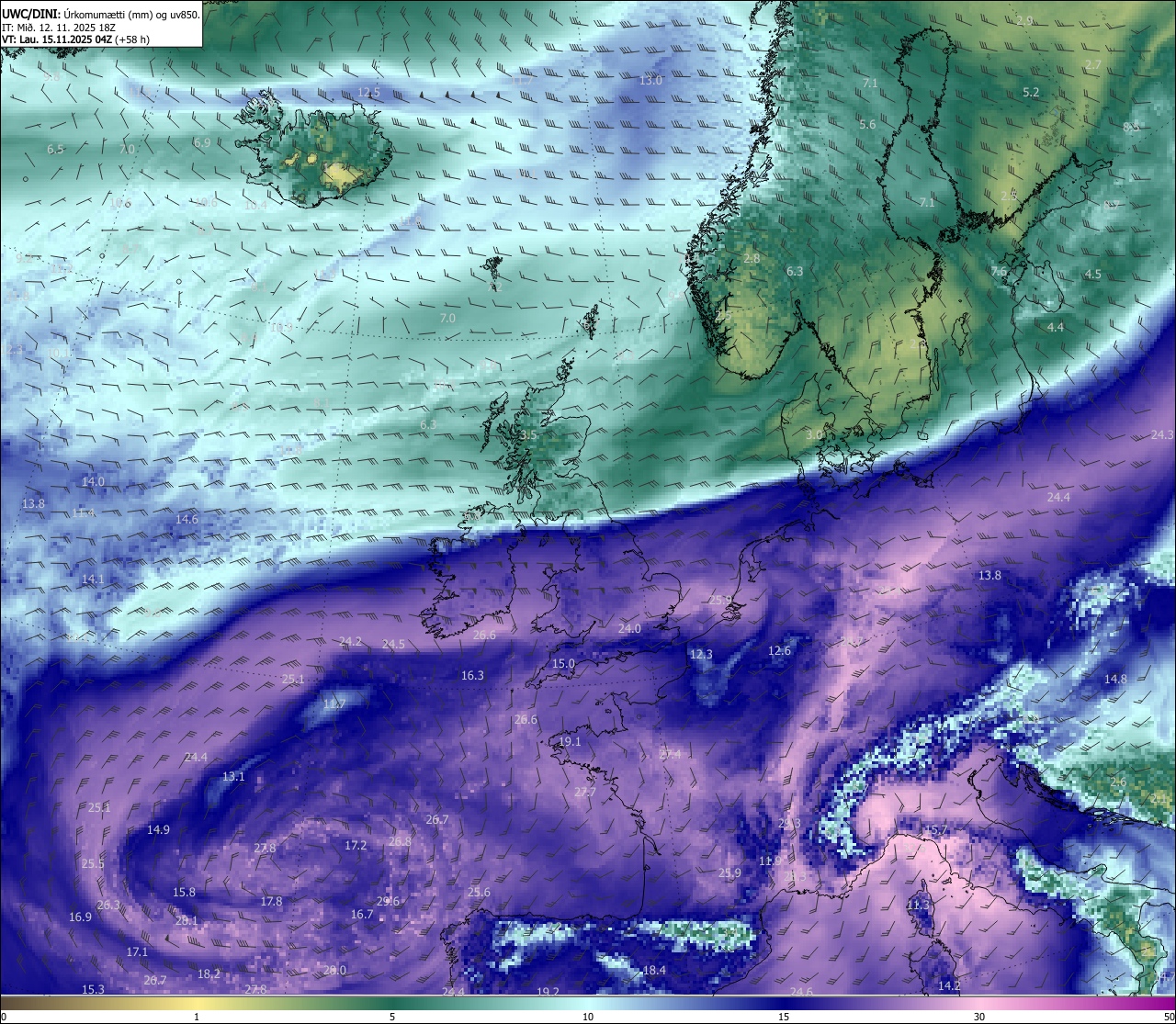Click the 2.9 value in the top right

[1025, 21]
